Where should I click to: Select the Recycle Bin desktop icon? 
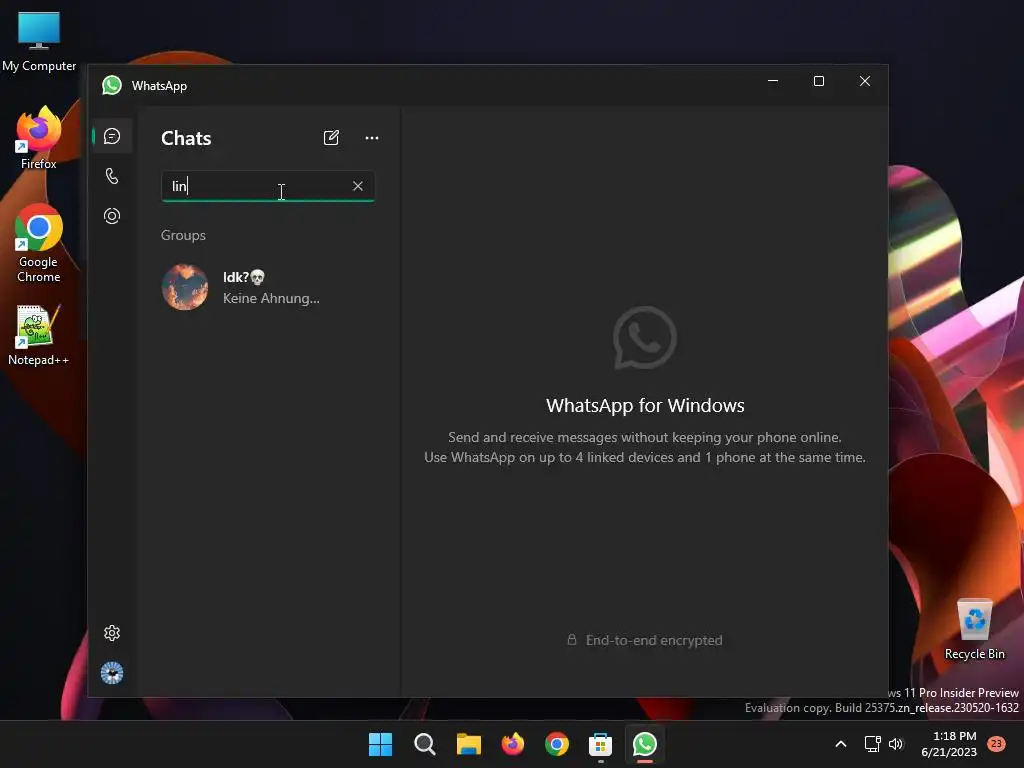point(974,630)
